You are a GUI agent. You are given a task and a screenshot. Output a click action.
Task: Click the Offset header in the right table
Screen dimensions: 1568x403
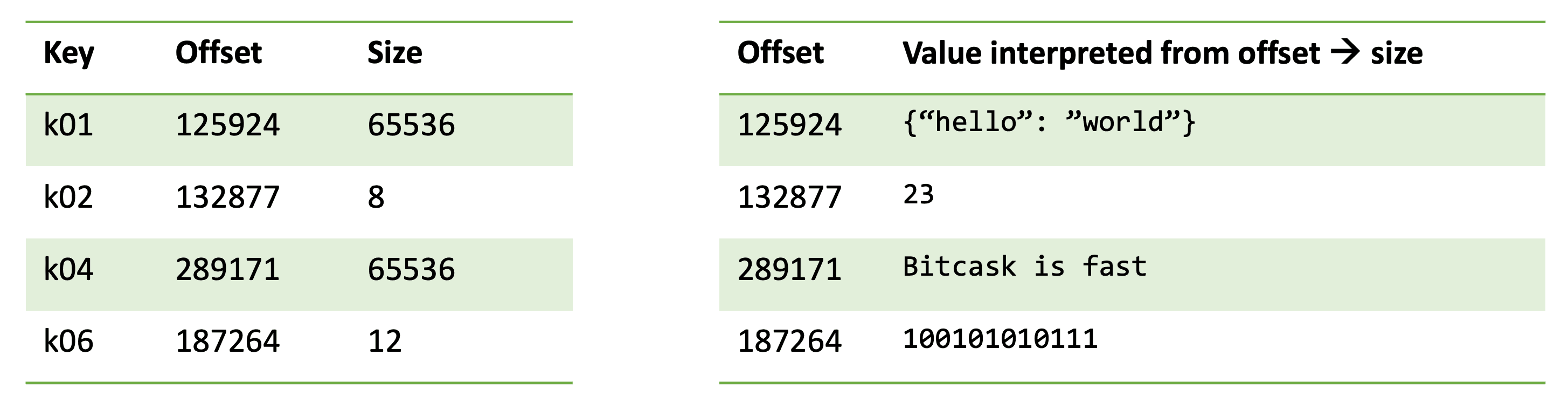coord(780,53)
